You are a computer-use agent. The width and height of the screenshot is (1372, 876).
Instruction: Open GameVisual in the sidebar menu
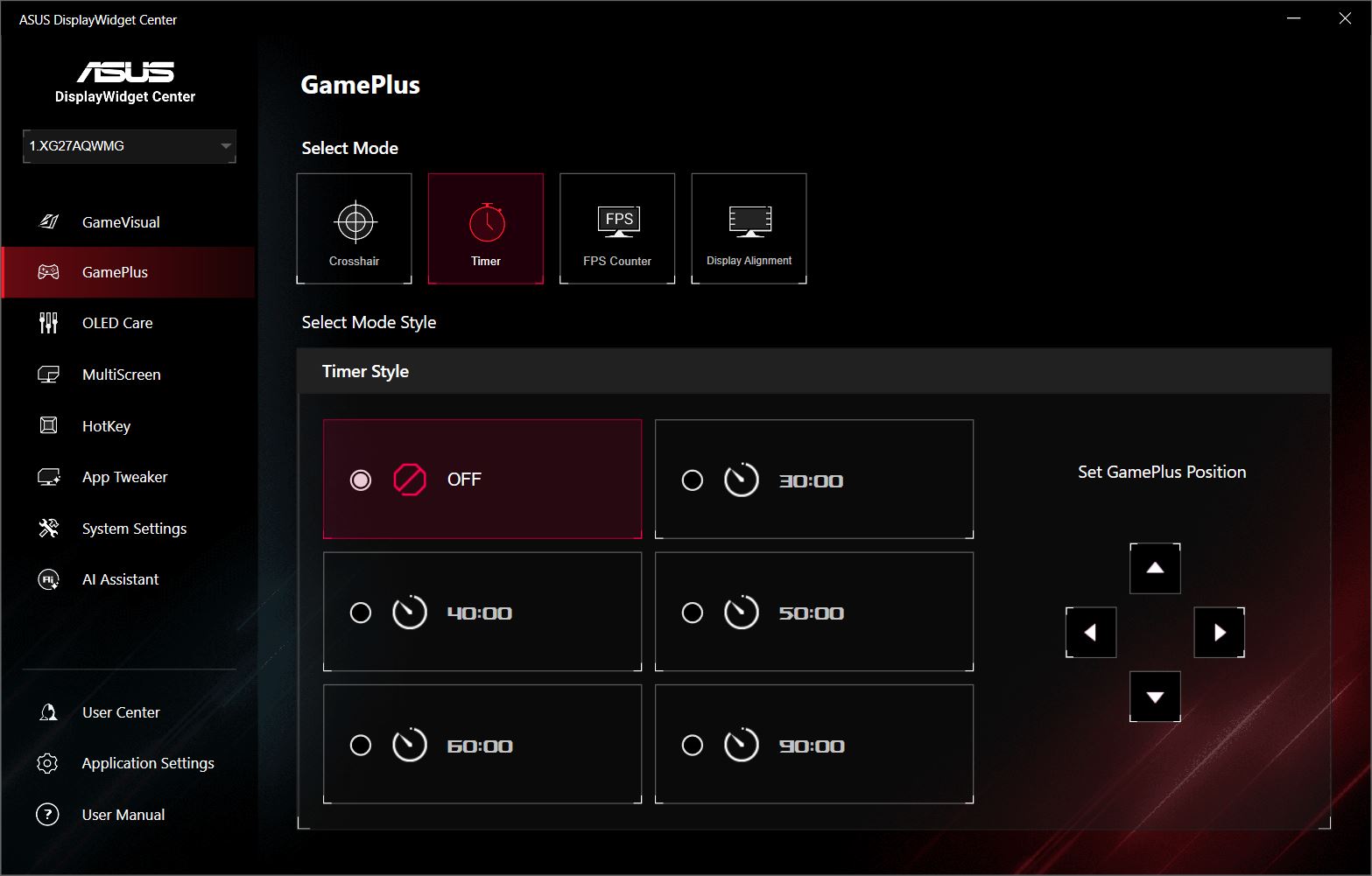[x=128, y=222]
